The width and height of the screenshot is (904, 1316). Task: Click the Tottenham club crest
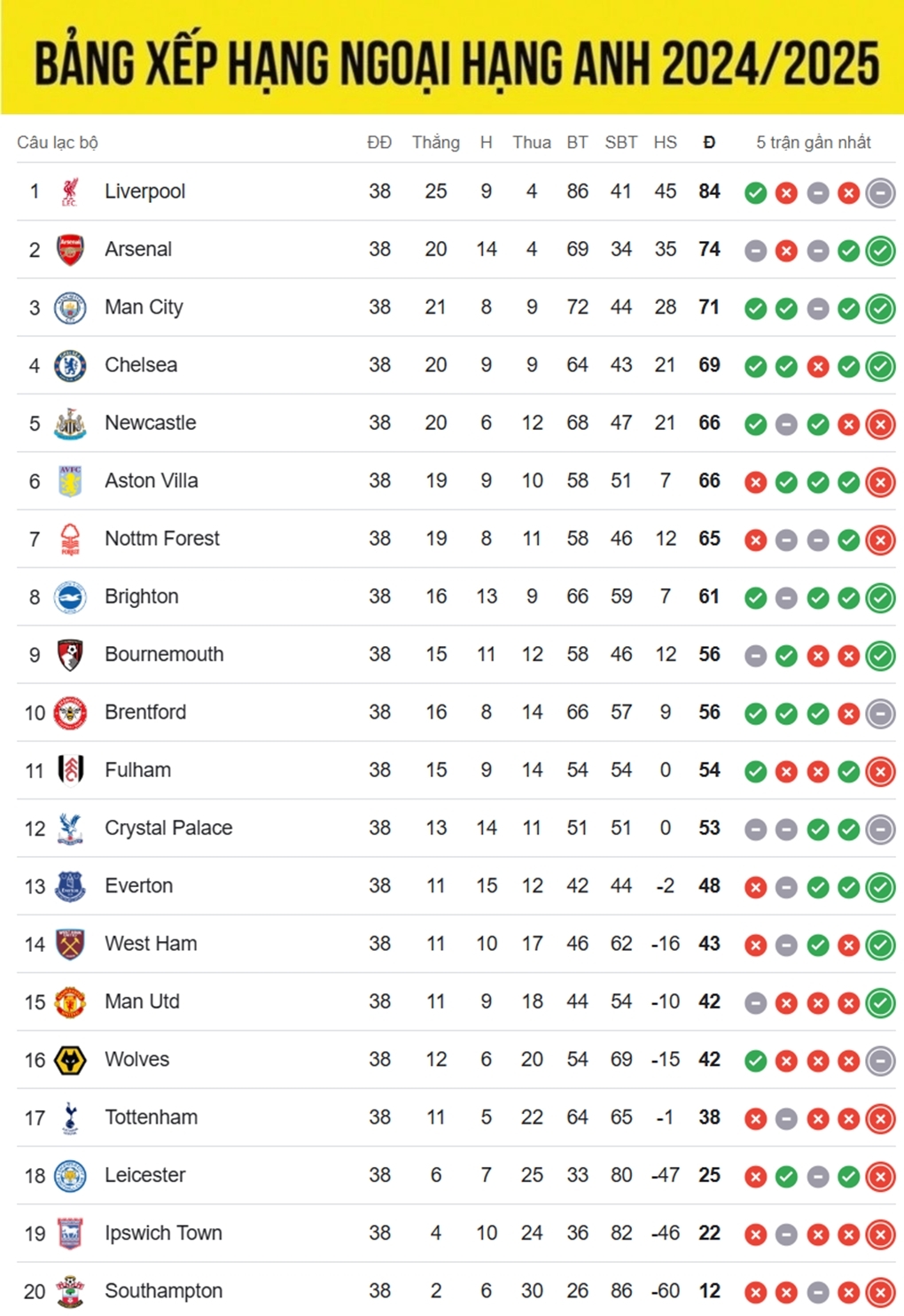coord(70,1117)
